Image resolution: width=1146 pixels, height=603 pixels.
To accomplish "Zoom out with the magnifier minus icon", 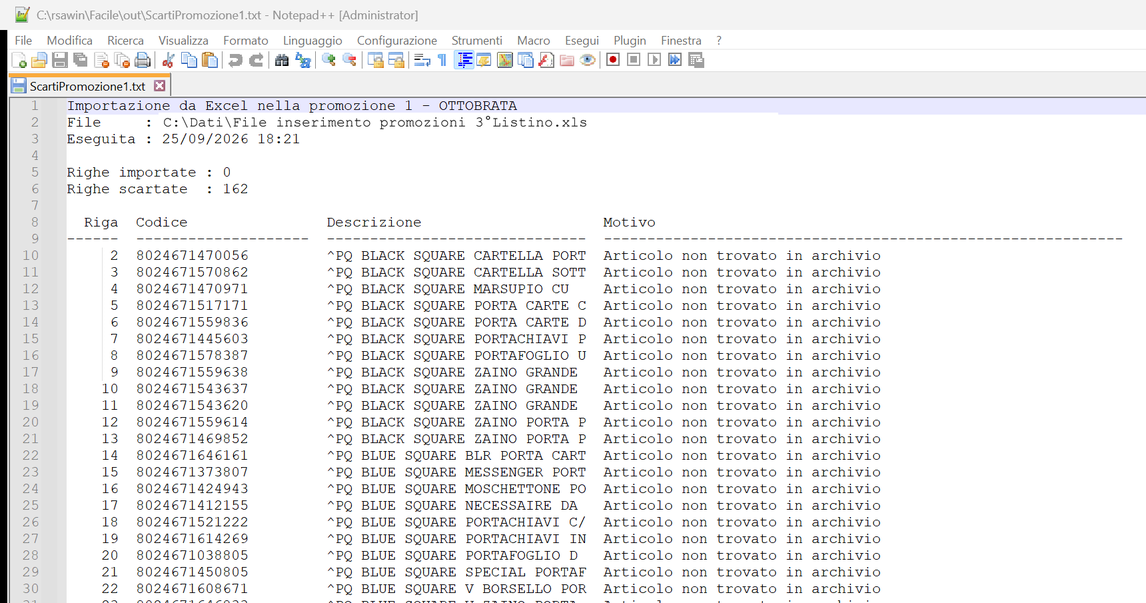I will (x=349, y=61).
